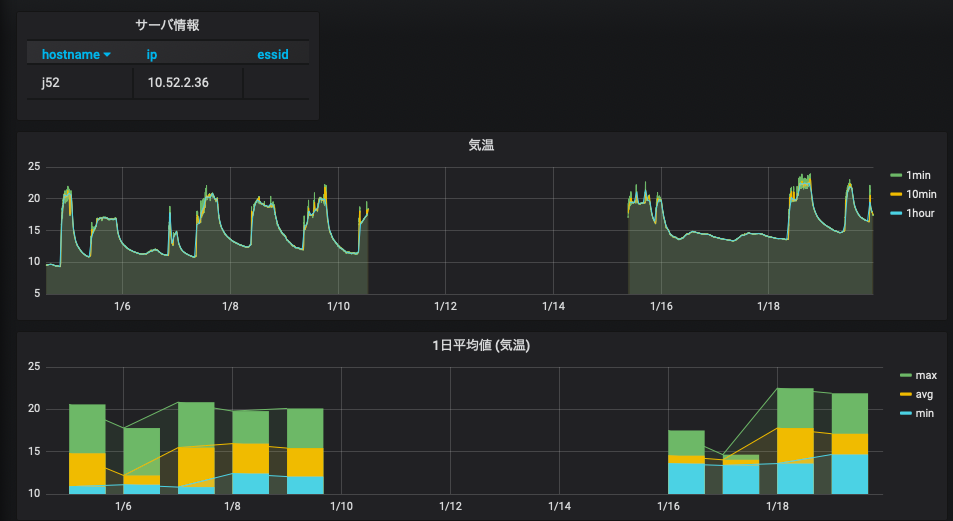Viewport: 953px width, 521px height.
Task: Click the sort arrow next to hostname
Action: click(x=107, y=55)
